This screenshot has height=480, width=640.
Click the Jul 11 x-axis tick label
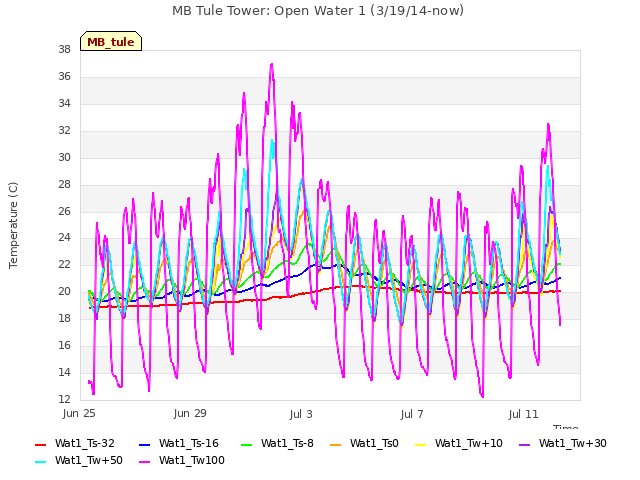click(524, 414)
